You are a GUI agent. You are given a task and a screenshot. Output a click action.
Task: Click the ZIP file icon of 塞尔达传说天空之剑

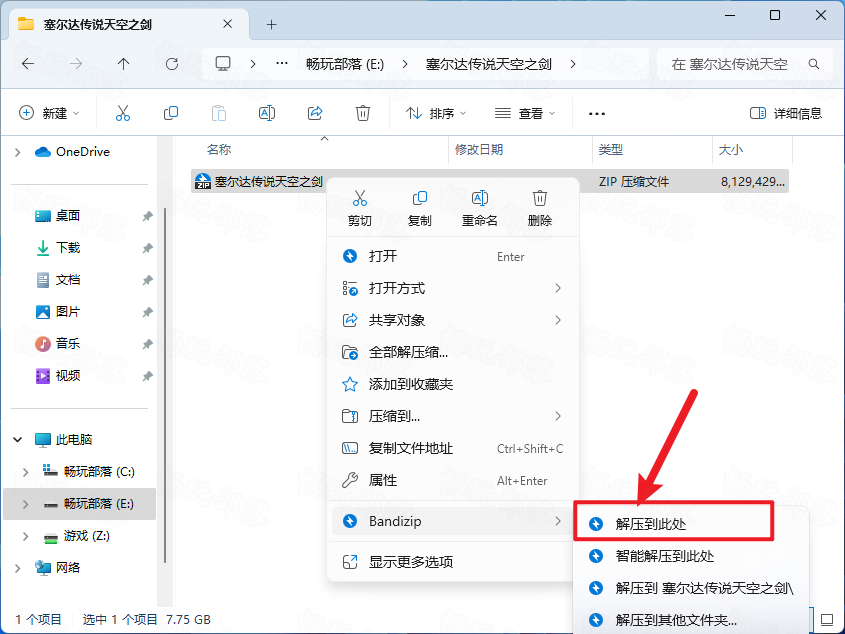203,181
